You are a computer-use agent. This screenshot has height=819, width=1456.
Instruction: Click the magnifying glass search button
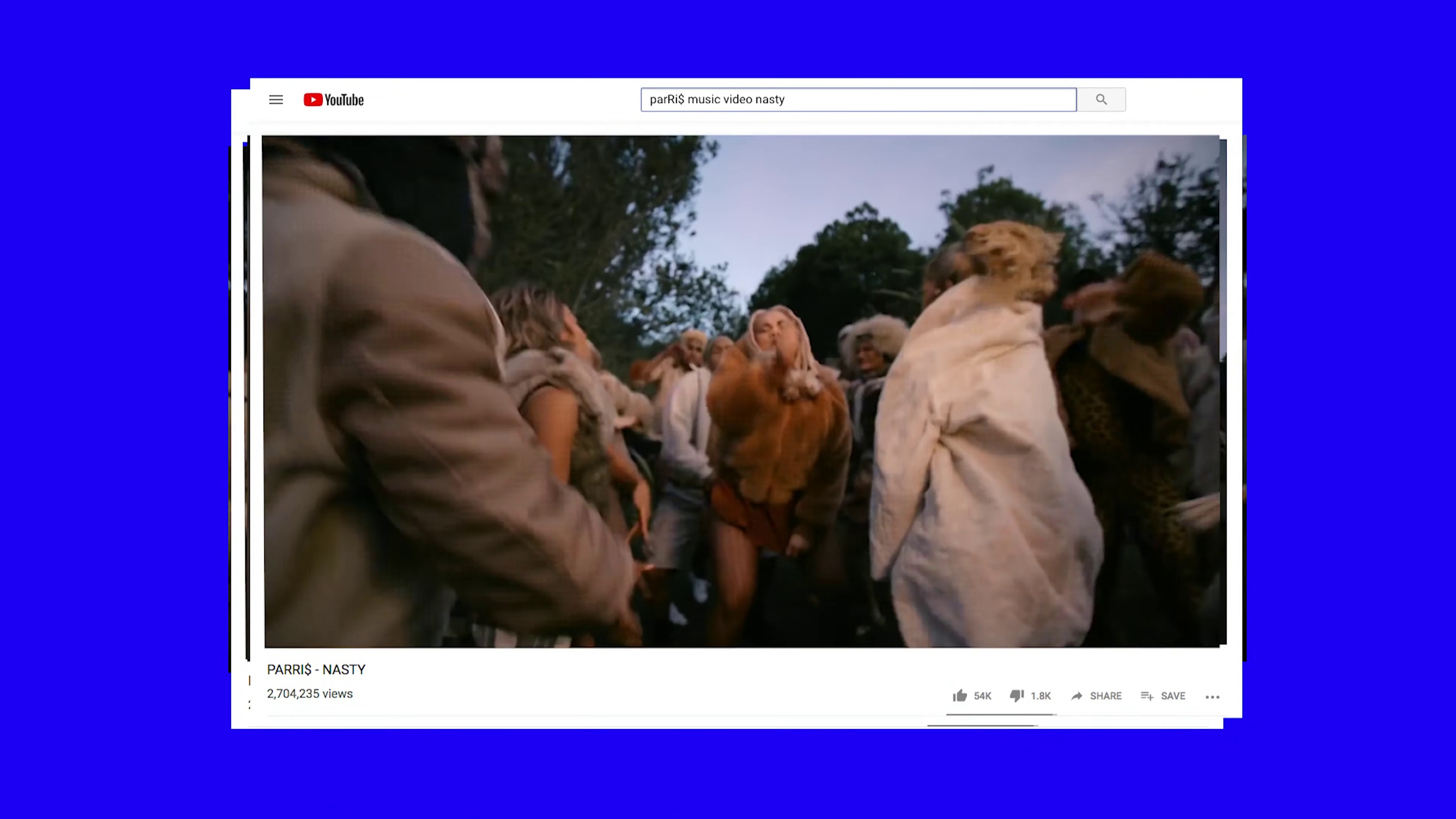click(1101, 99)
